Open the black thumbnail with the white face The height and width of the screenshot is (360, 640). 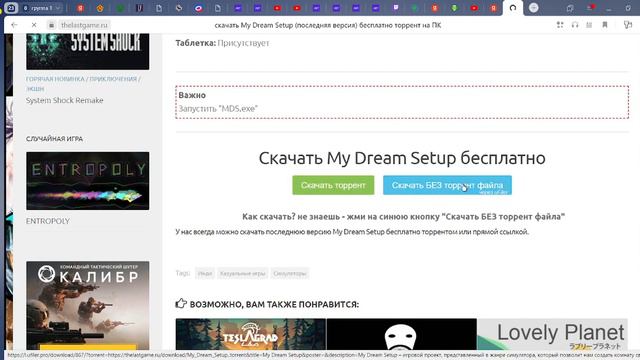coord(402,334)
